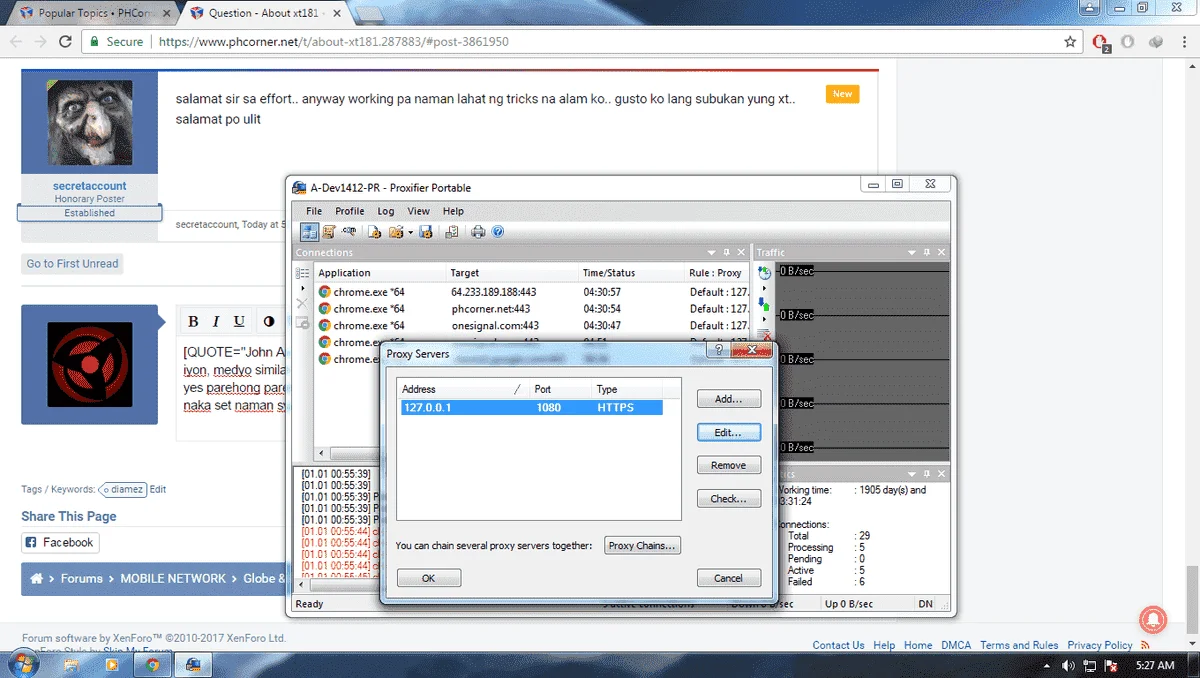This screenshot has width=1200, height=678.
Task: Open the Forums breadcrumb link
Action: coord(82,578)
